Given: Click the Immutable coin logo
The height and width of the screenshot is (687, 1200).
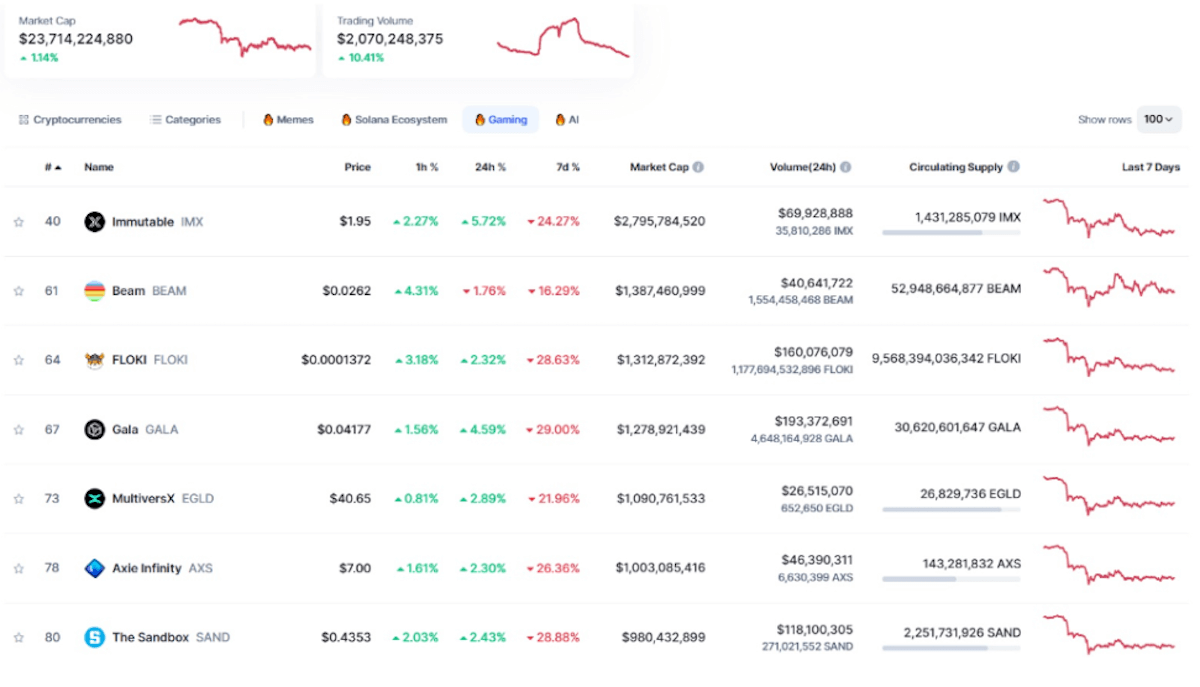Looking at the screenshot, I should 94,222.
